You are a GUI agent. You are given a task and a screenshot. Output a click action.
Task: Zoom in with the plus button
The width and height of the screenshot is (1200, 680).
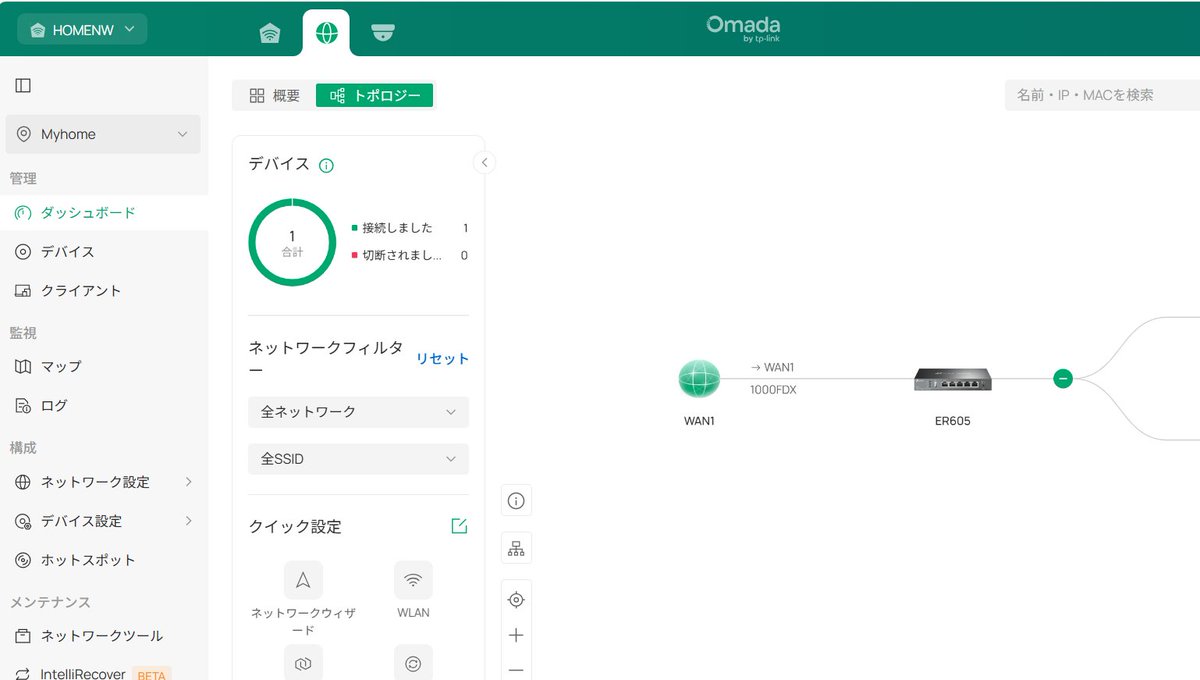[x=516, y=635]
